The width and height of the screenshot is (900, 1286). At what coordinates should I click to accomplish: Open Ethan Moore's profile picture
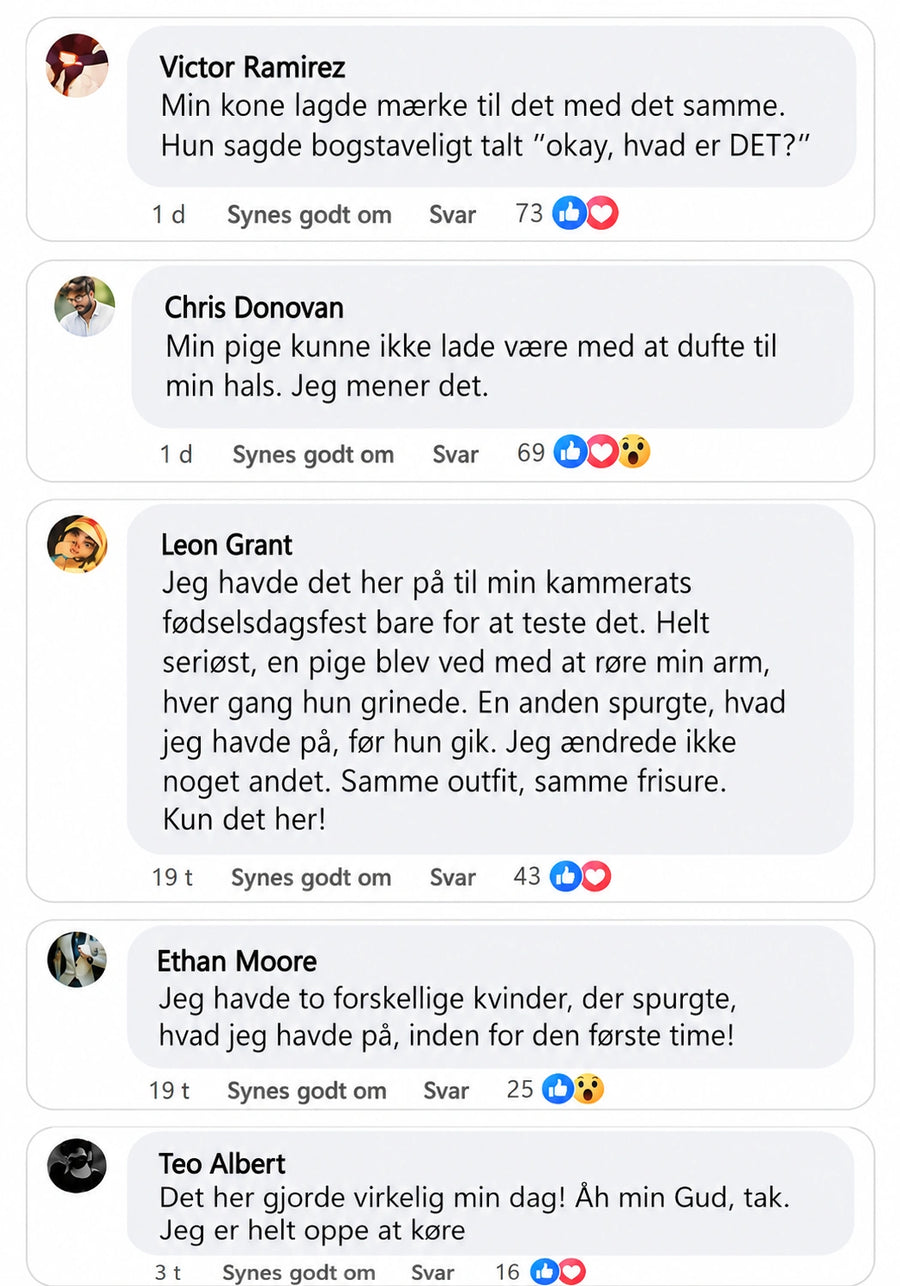(77, 959)
